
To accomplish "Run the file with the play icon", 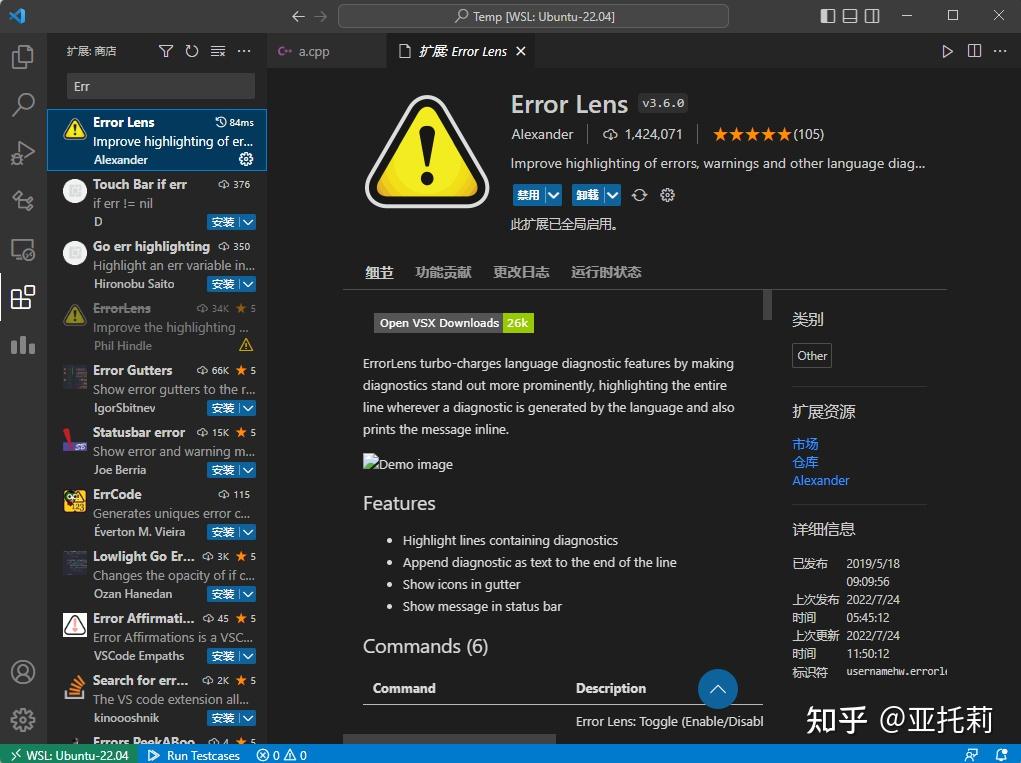I will click(x=946, y=50).
